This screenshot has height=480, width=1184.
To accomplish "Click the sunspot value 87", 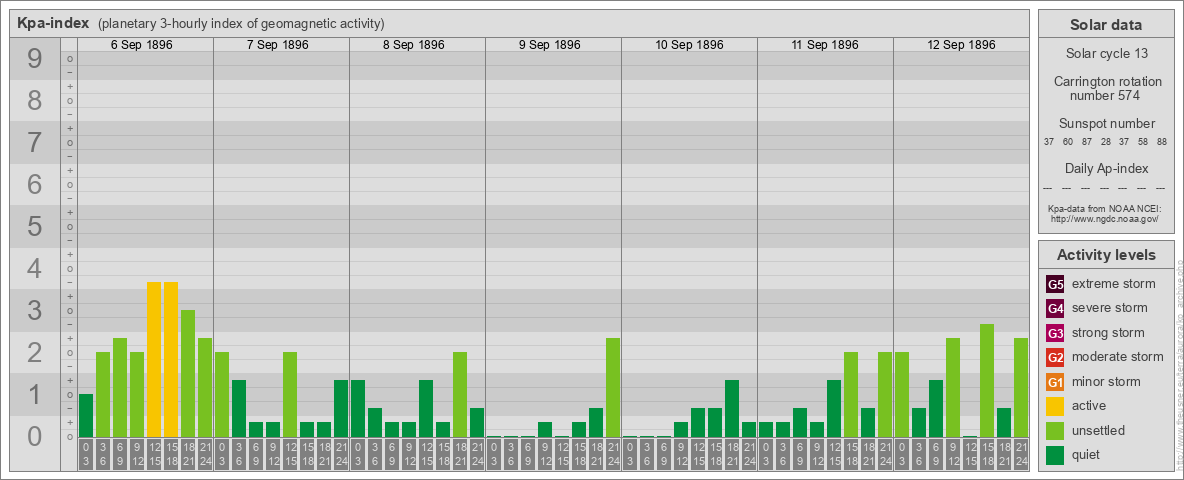I will pos(1087,142).
